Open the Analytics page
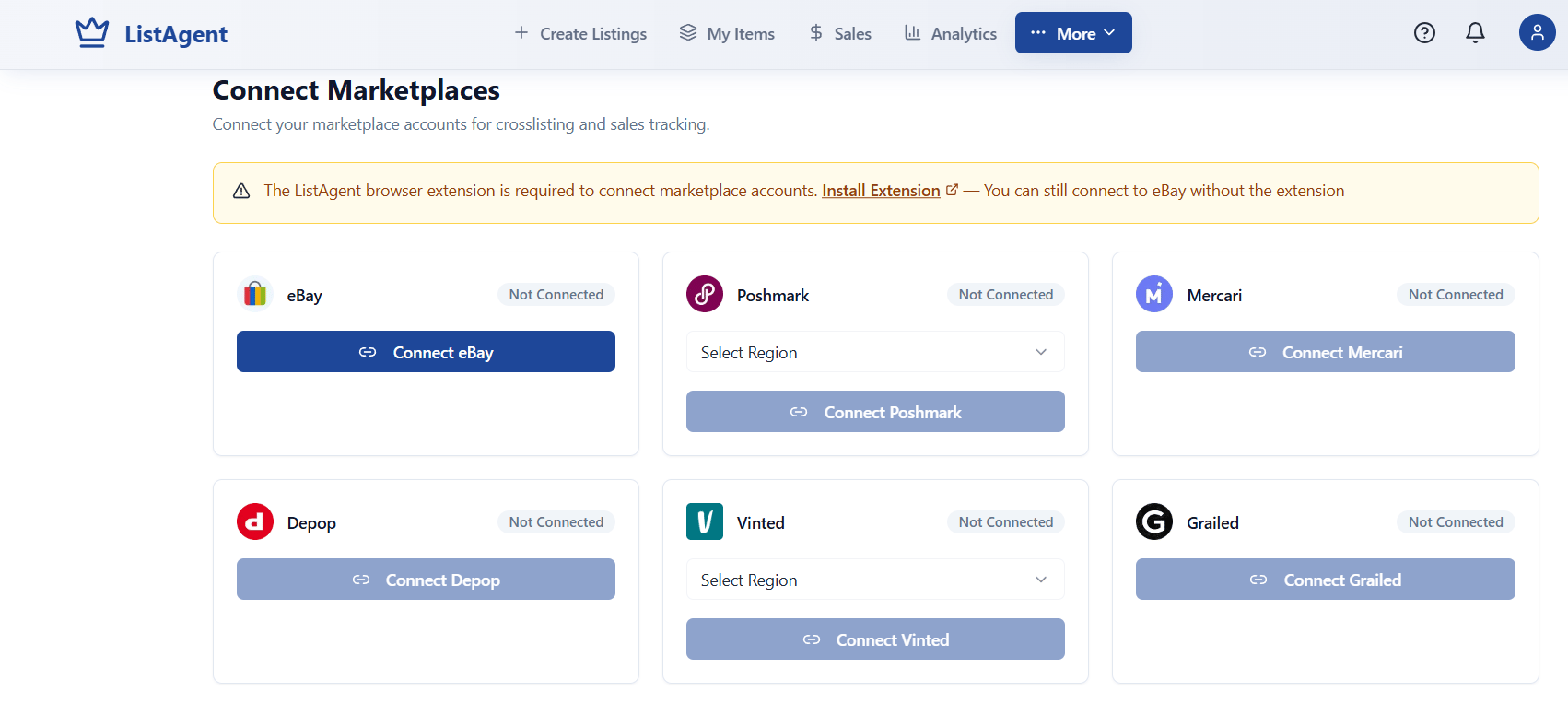The image size is (1568, 703). pos(951,33)
